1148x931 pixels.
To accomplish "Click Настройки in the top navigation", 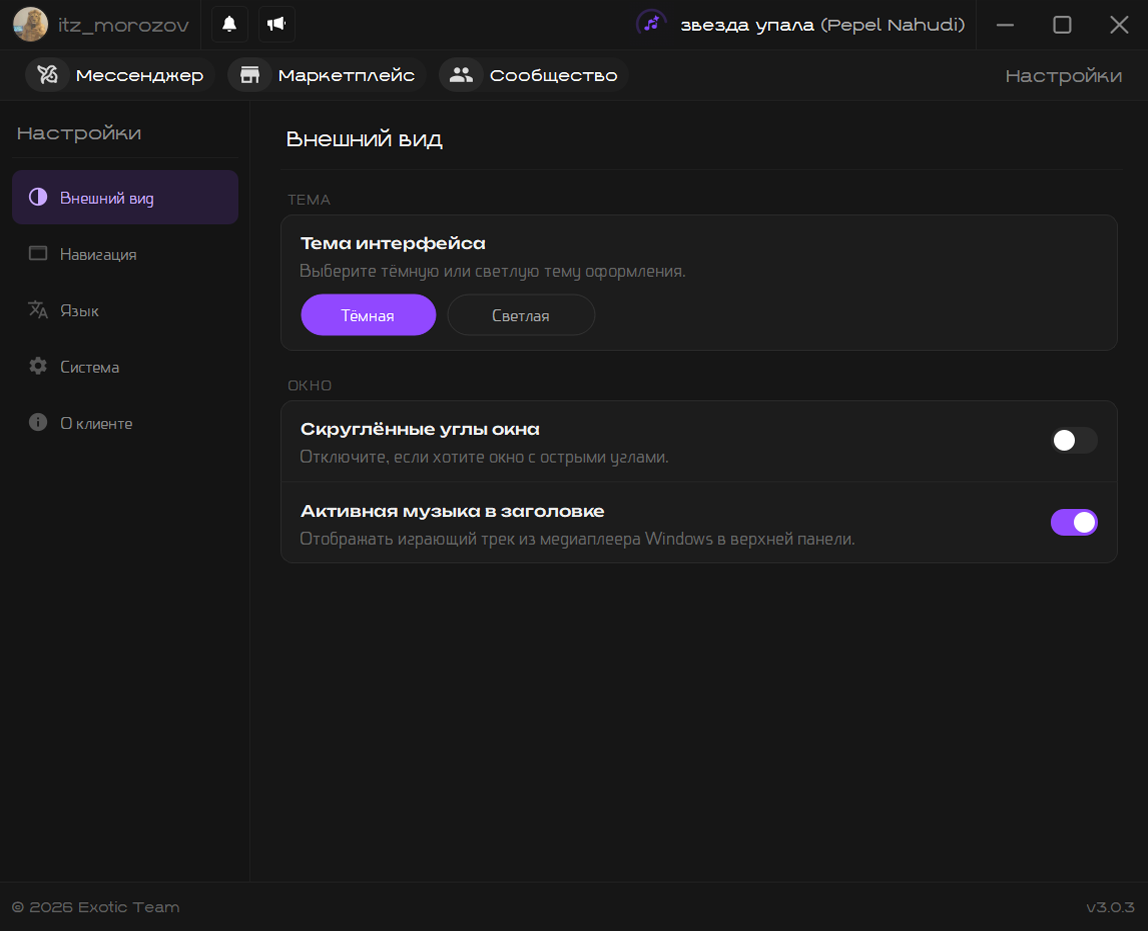I will point(1063,75).
